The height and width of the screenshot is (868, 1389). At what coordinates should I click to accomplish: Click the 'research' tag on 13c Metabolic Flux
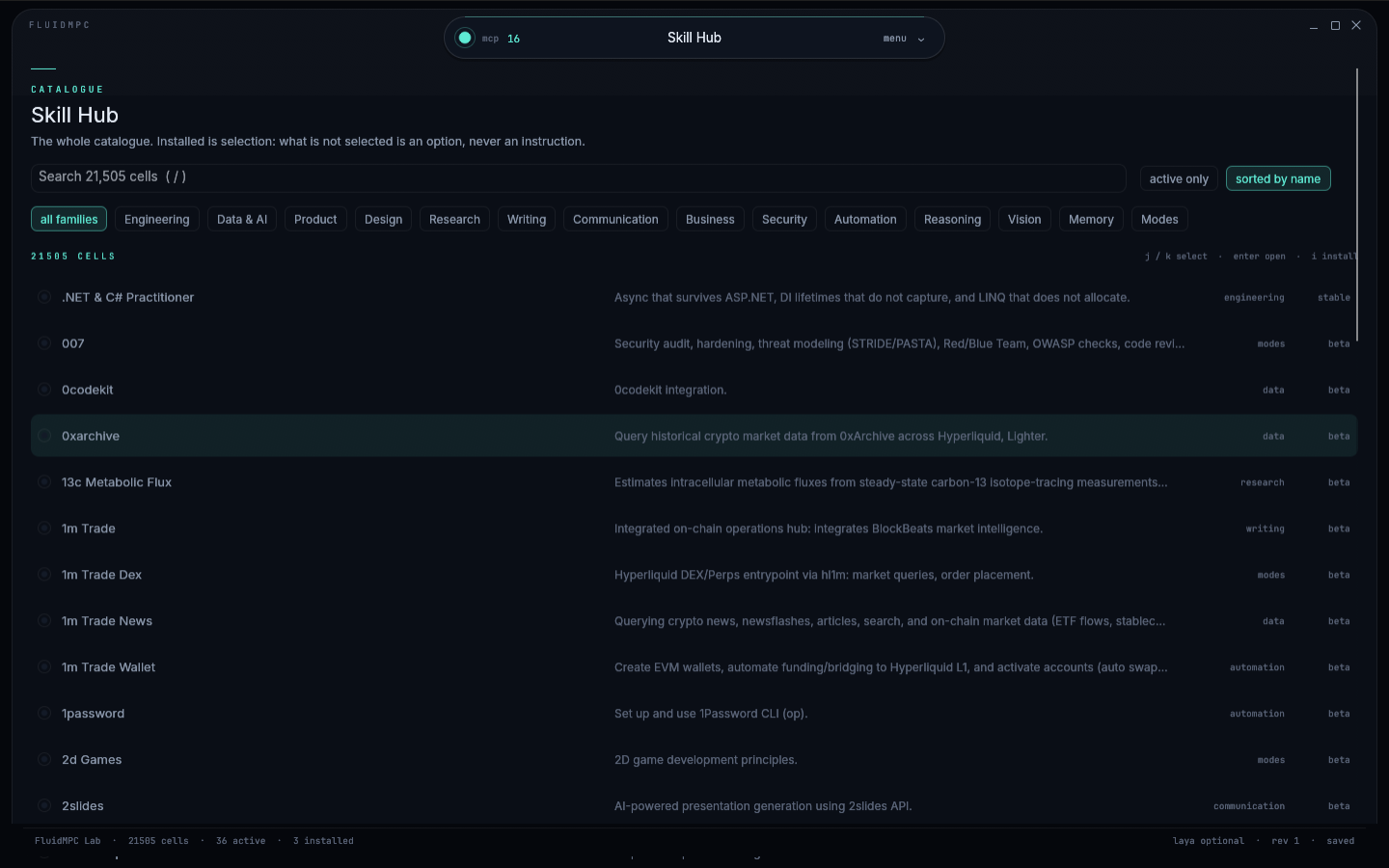pos(1262,482)
